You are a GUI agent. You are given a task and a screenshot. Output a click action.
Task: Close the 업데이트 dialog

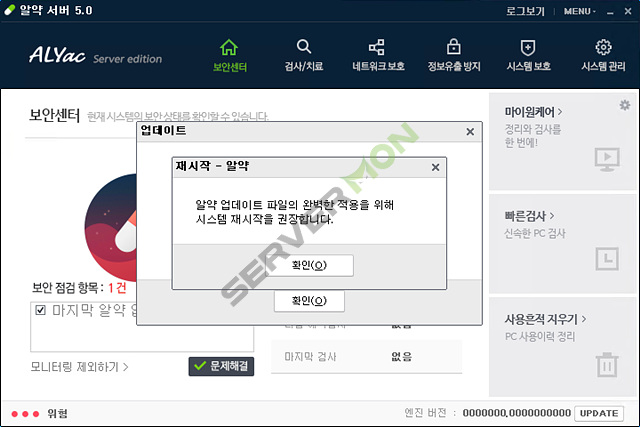click(x=470, y=131)
